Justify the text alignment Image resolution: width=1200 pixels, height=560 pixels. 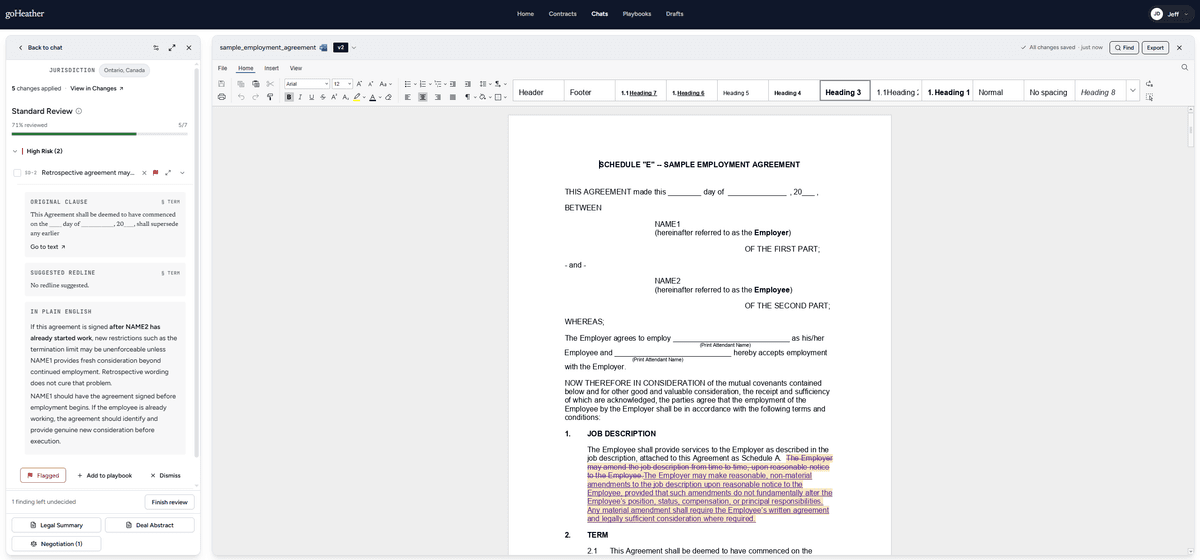[x=452, y=97]
